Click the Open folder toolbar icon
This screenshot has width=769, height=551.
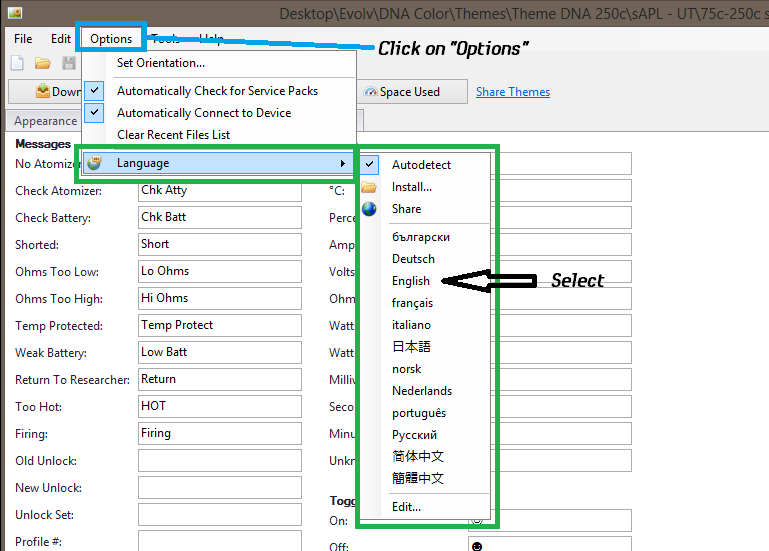click(x=43, y=63)
